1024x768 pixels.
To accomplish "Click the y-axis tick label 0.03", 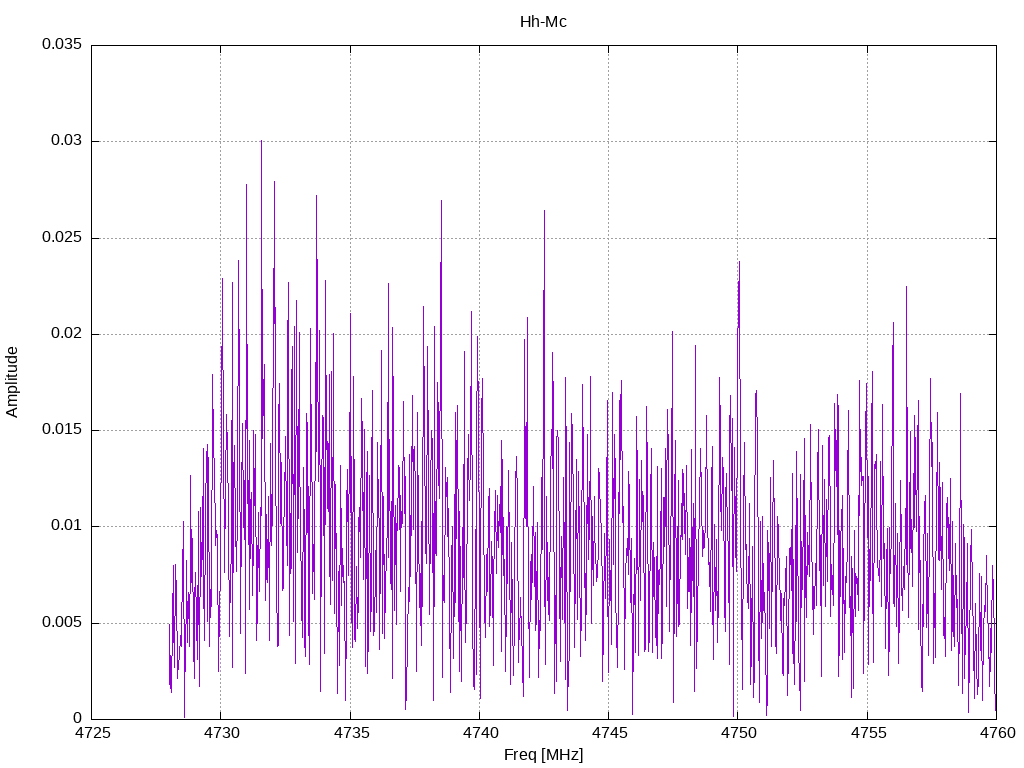I will pos(67,140).
